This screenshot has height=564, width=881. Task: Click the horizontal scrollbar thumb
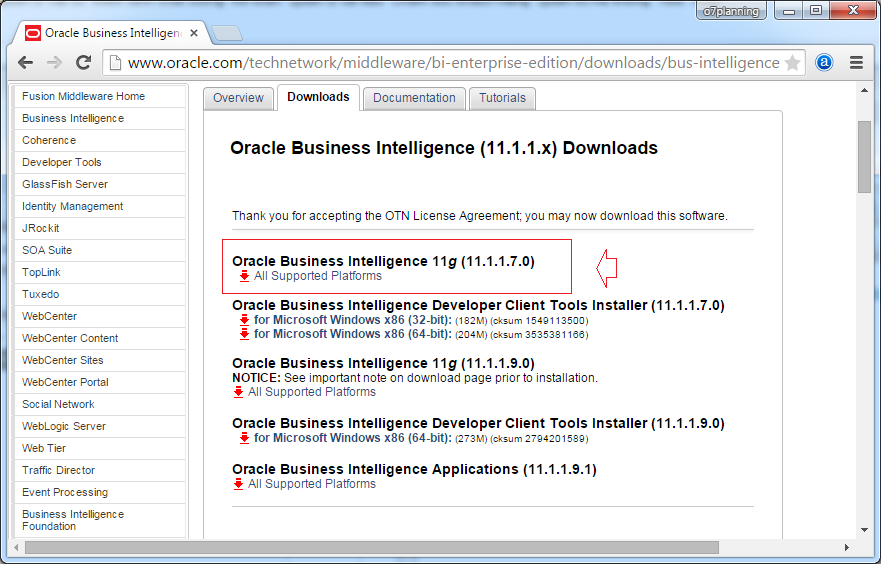pos(371,547)
